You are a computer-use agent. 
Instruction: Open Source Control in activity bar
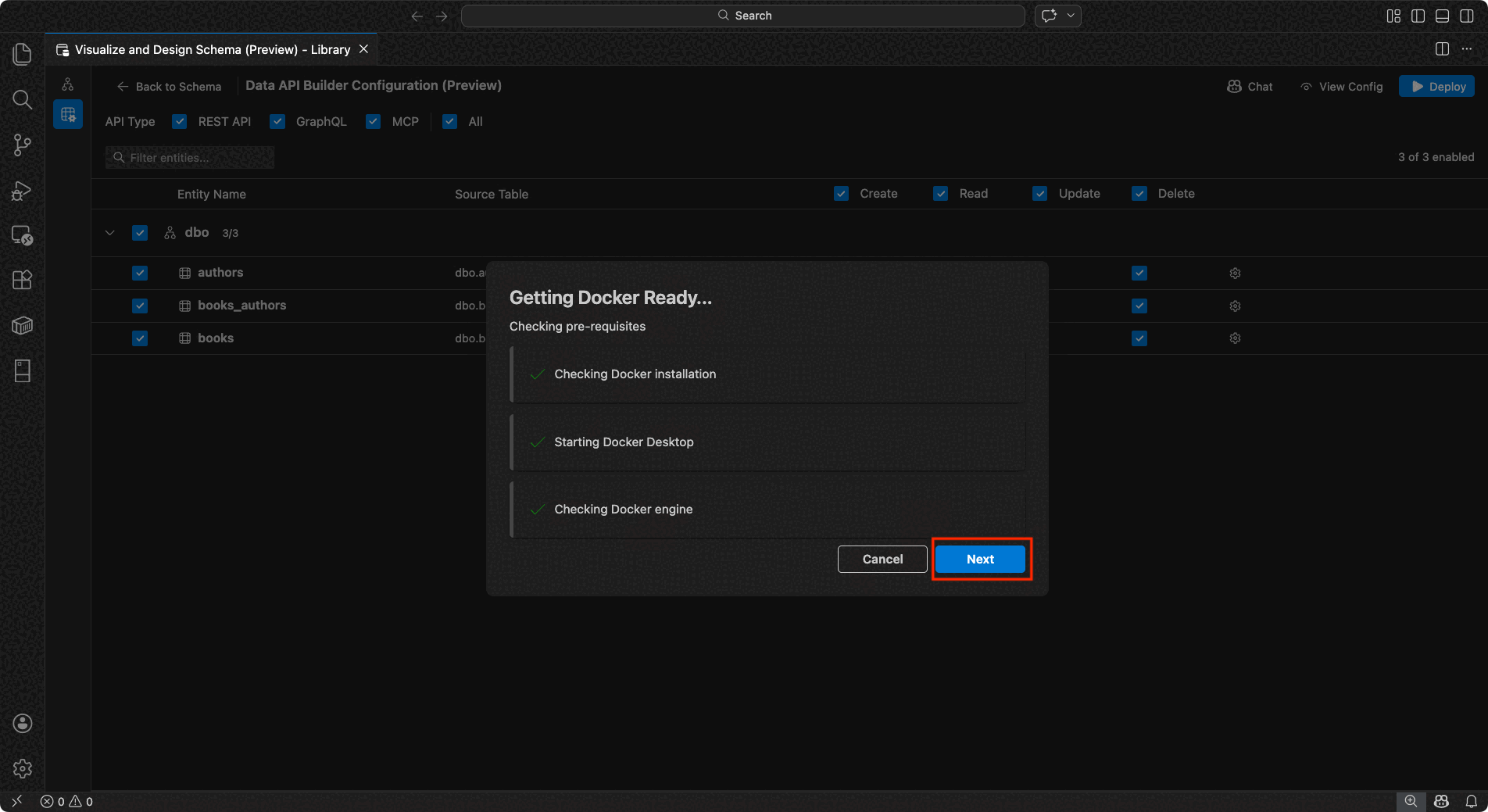click(x=22, y=145)
